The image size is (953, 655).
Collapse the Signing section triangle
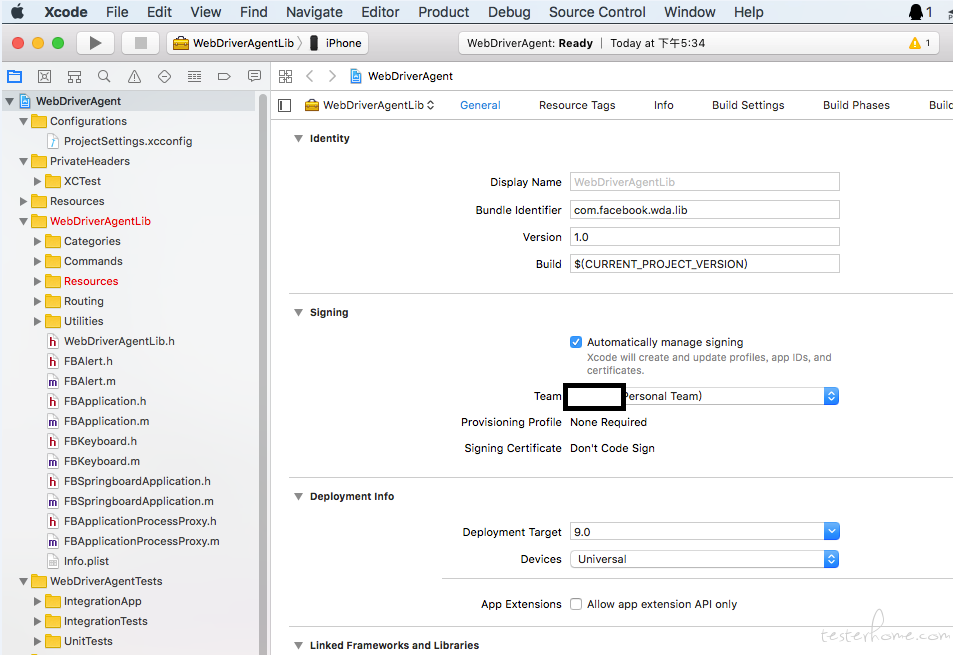pyautogui.click(x=298, y=313)
